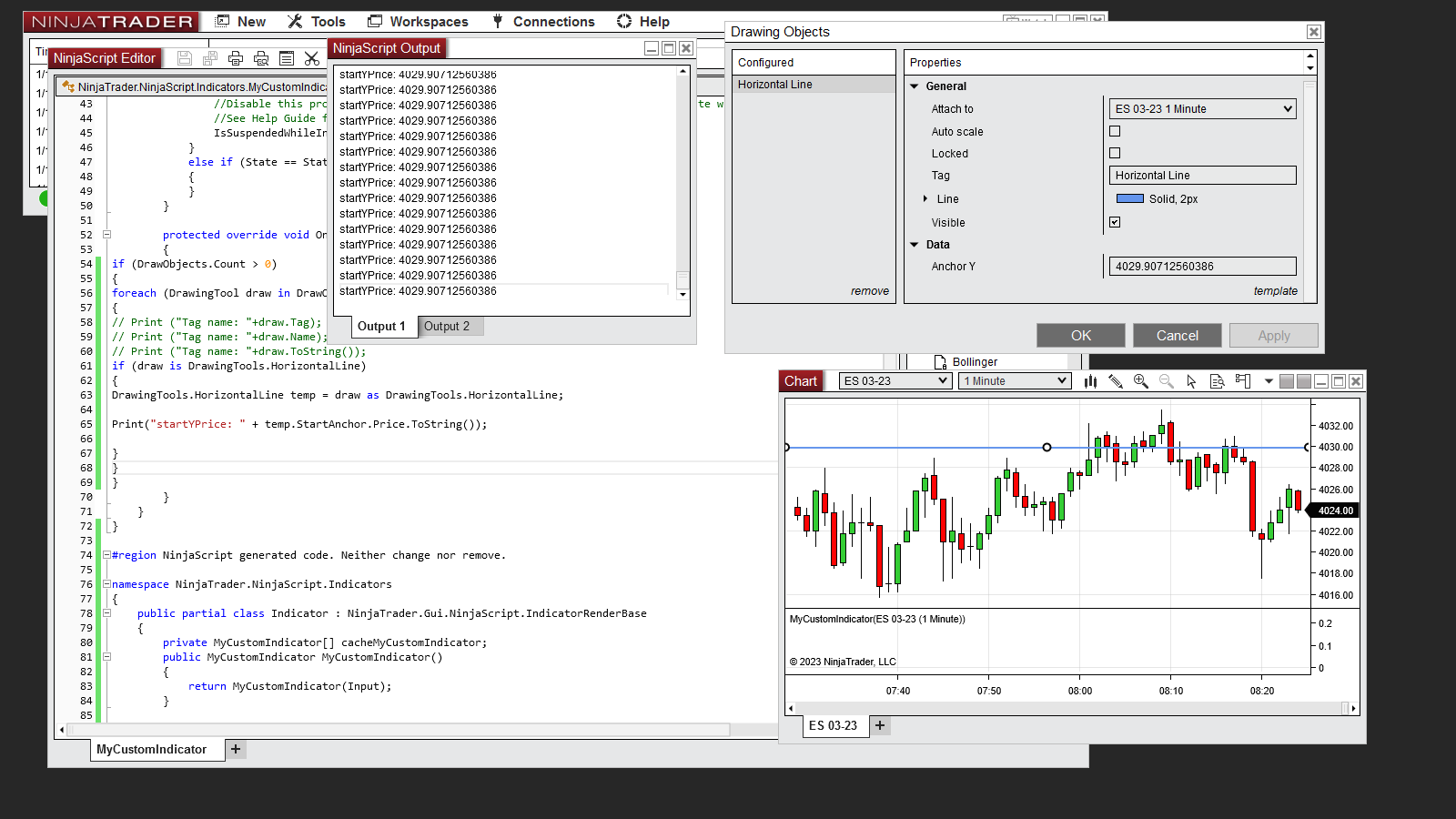Click the Properties panel scroll up arrow

tap(1310, 57)
